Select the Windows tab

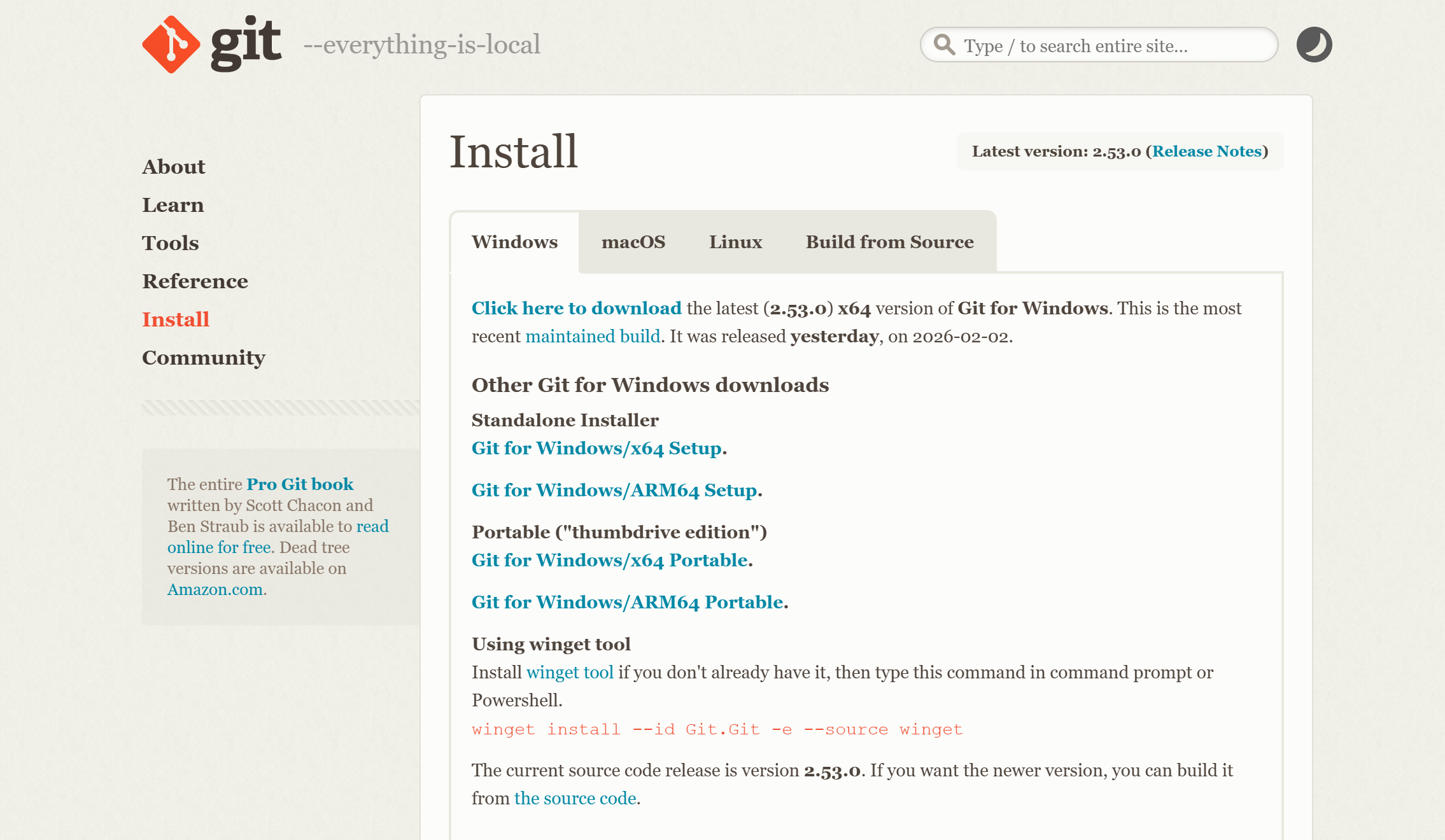click(x=514, y=242)
